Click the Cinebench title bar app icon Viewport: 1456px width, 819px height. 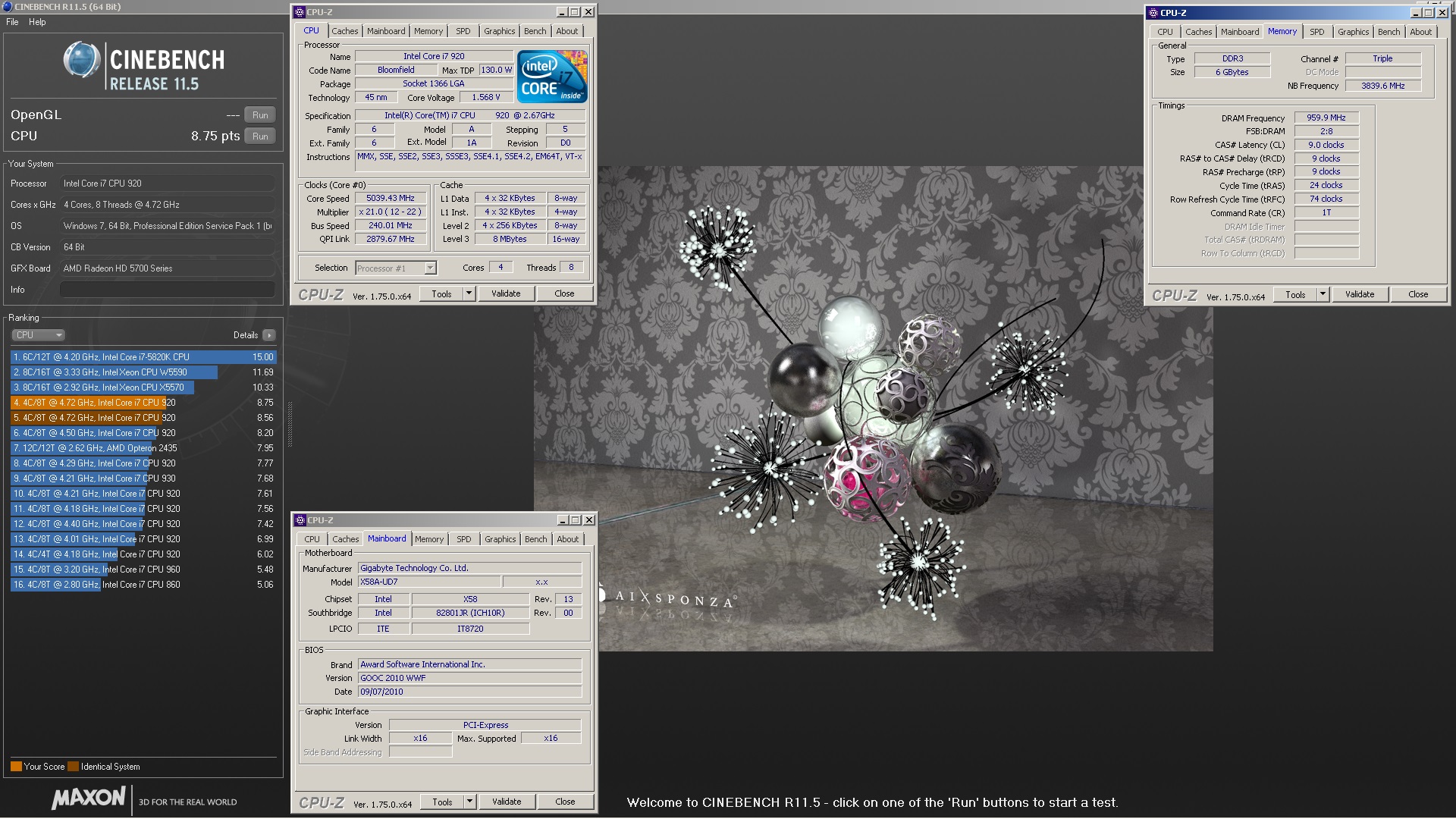(7, 7)
